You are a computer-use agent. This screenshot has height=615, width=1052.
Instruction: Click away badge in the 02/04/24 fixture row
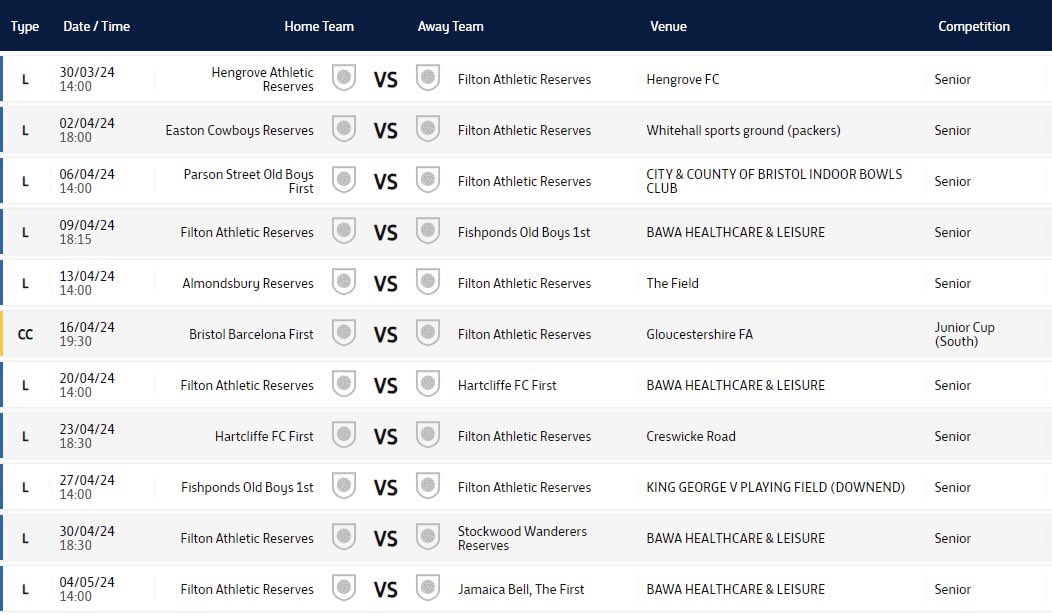coord(427,129)
